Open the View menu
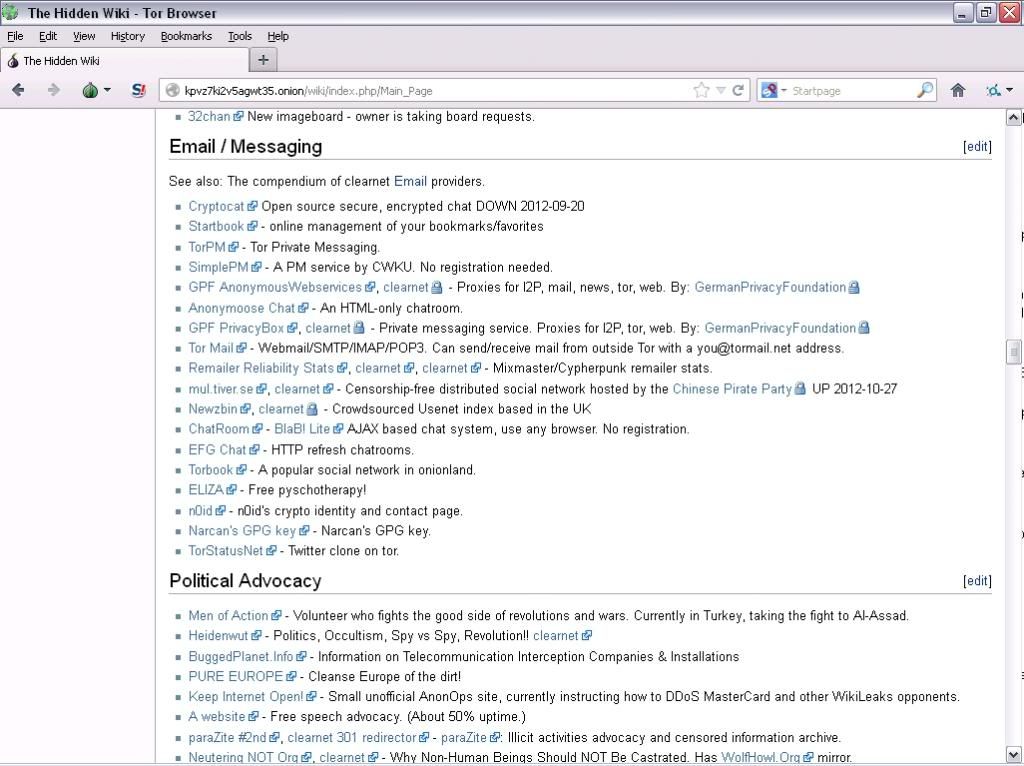This screenshot has height=766, width=1024. point(84,36)
